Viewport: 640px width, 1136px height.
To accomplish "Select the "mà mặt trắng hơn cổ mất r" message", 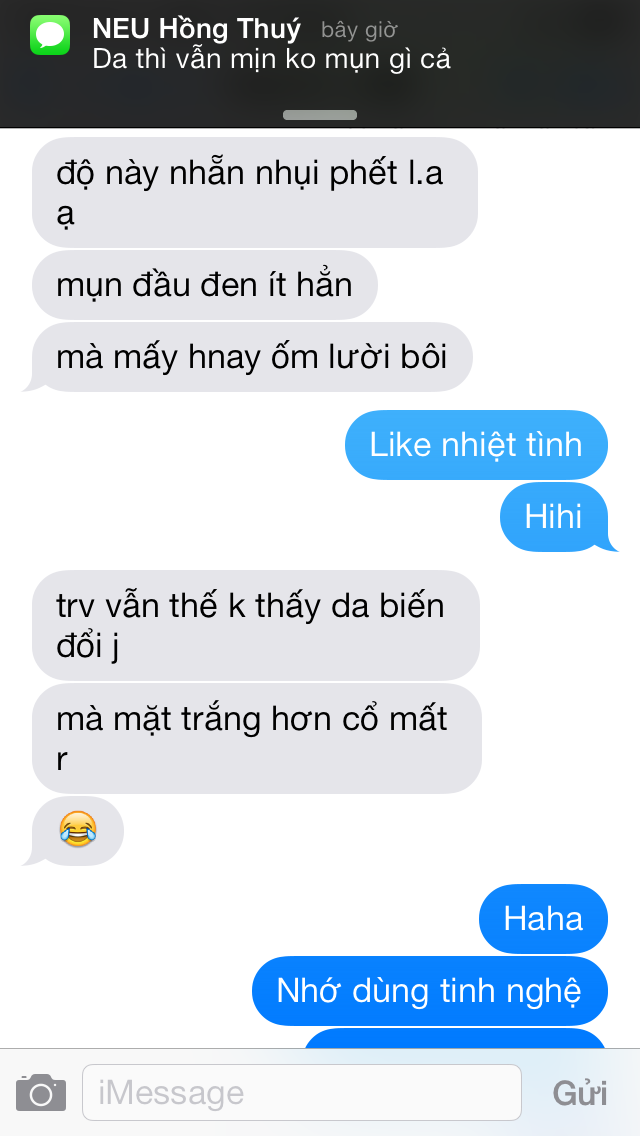I will pos(257,738).
